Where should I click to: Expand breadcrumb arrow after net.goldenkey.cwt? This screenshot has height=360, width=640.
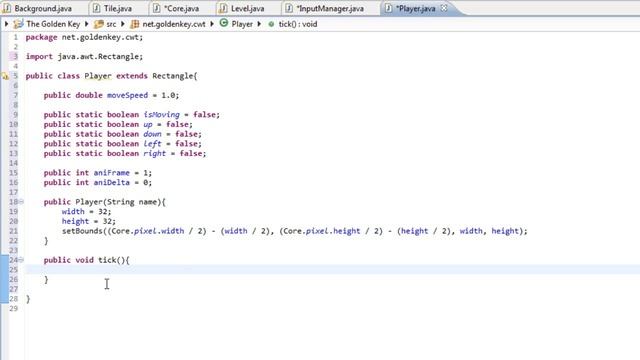click(212, 24)
